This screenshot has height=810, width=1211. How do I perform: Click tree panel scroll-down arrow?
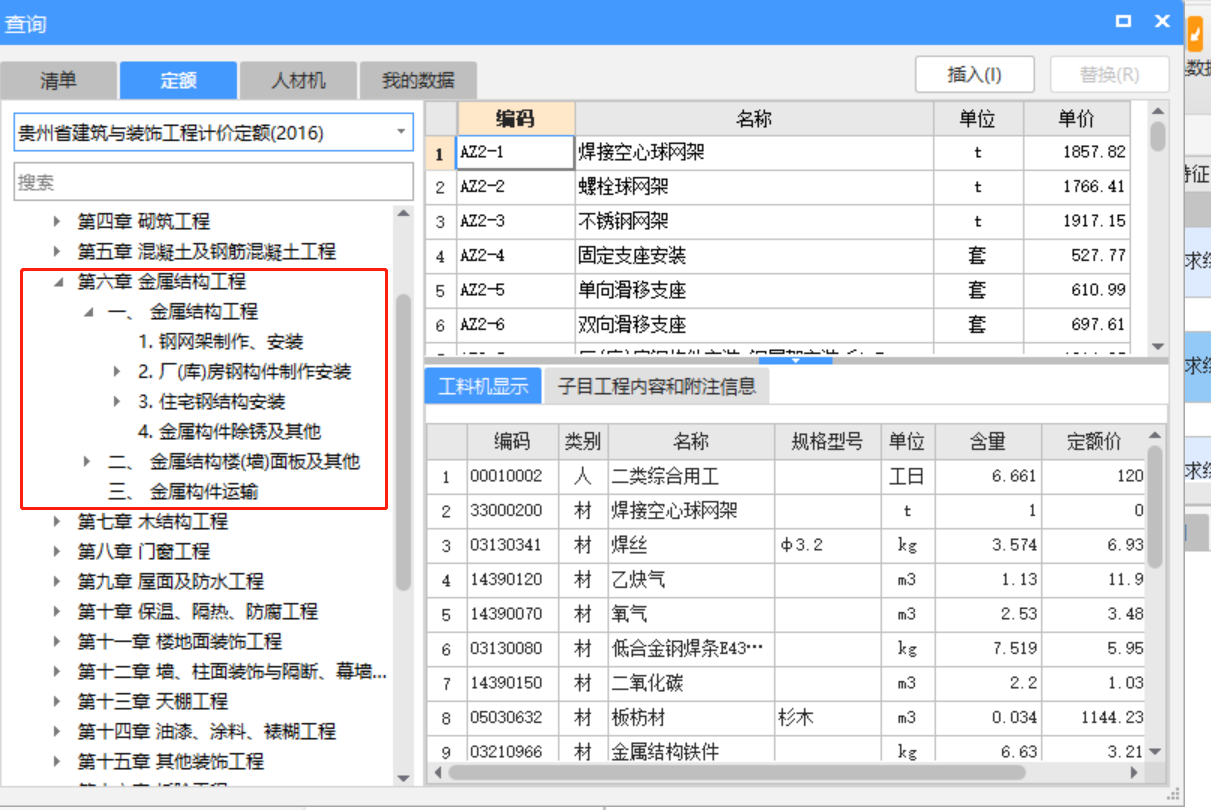pyautogui.click(x=403, y=777)
